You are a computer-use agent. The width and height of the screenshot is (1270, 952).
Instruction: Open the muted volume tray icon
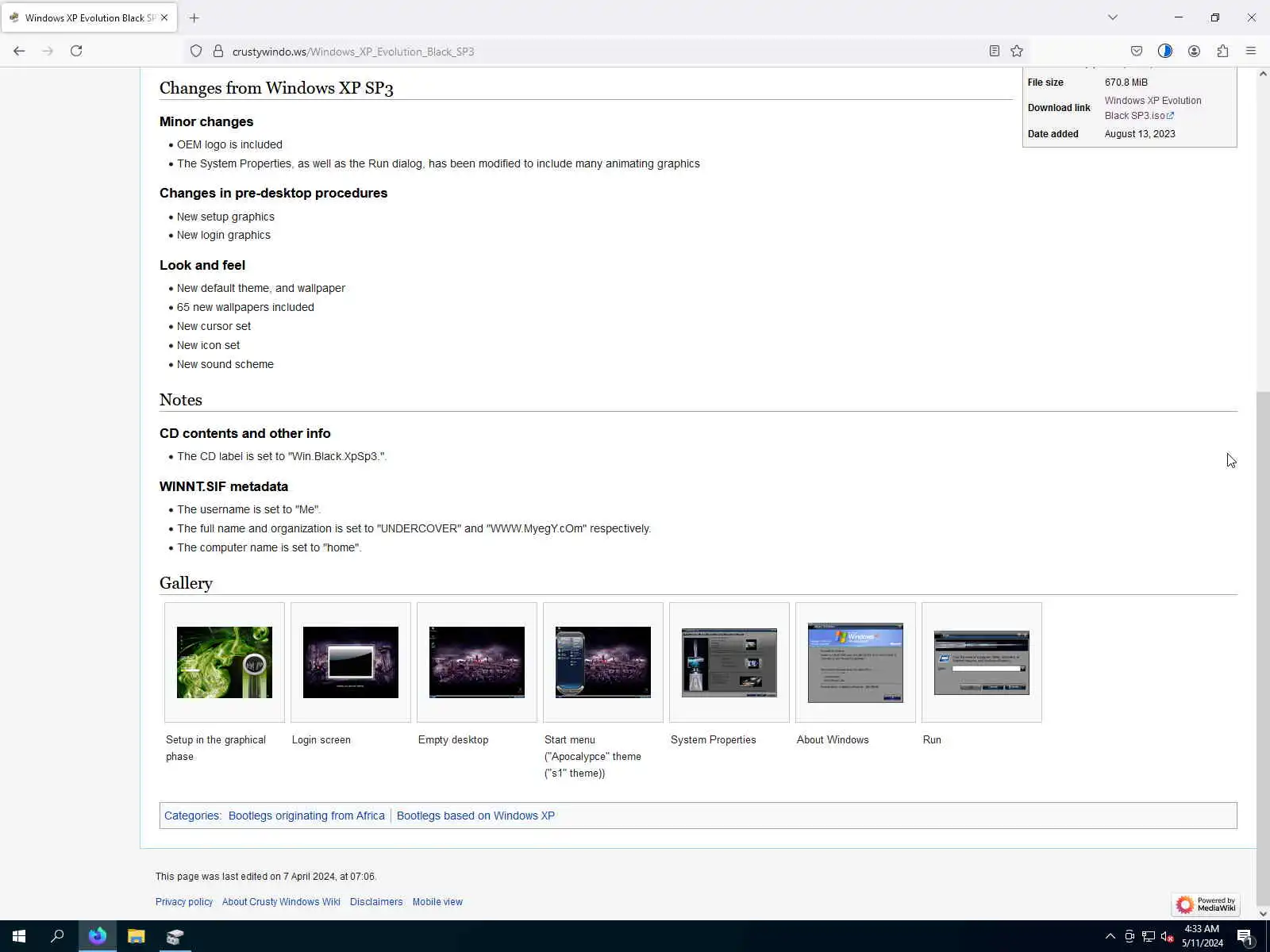[x=1167, y=936]
